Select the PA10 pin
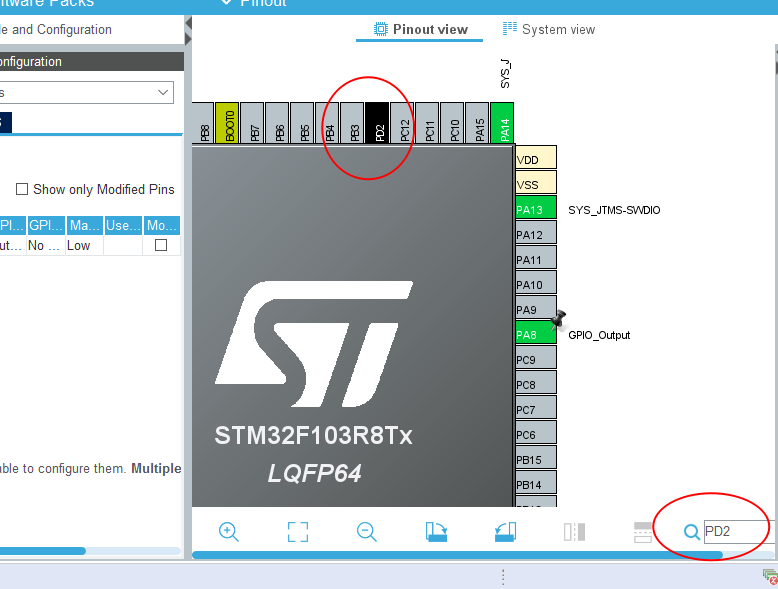 pos(536,282)
